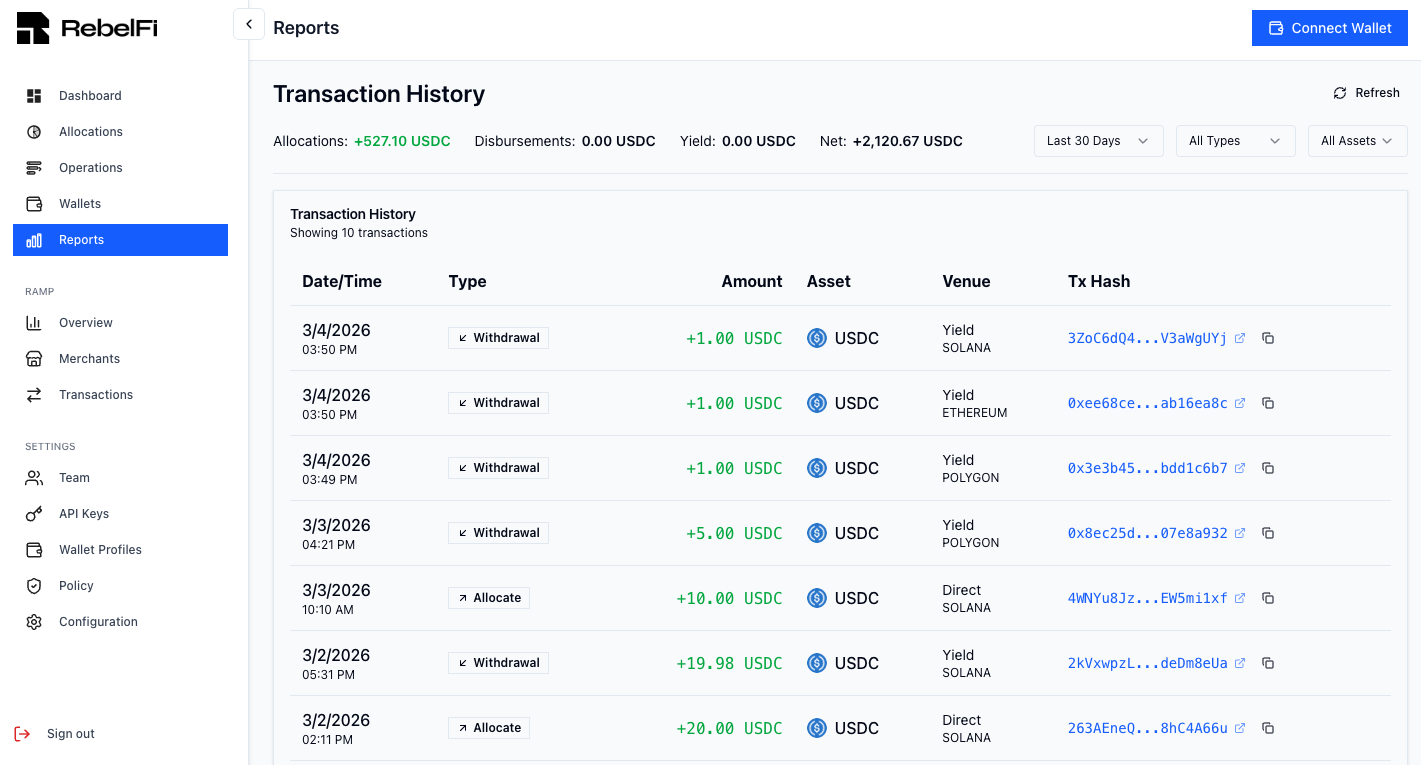This screenshot has height=765, width=1421.
Task: Select the API Keys icon
Action: pyautogui.click(x=33, y=513)
